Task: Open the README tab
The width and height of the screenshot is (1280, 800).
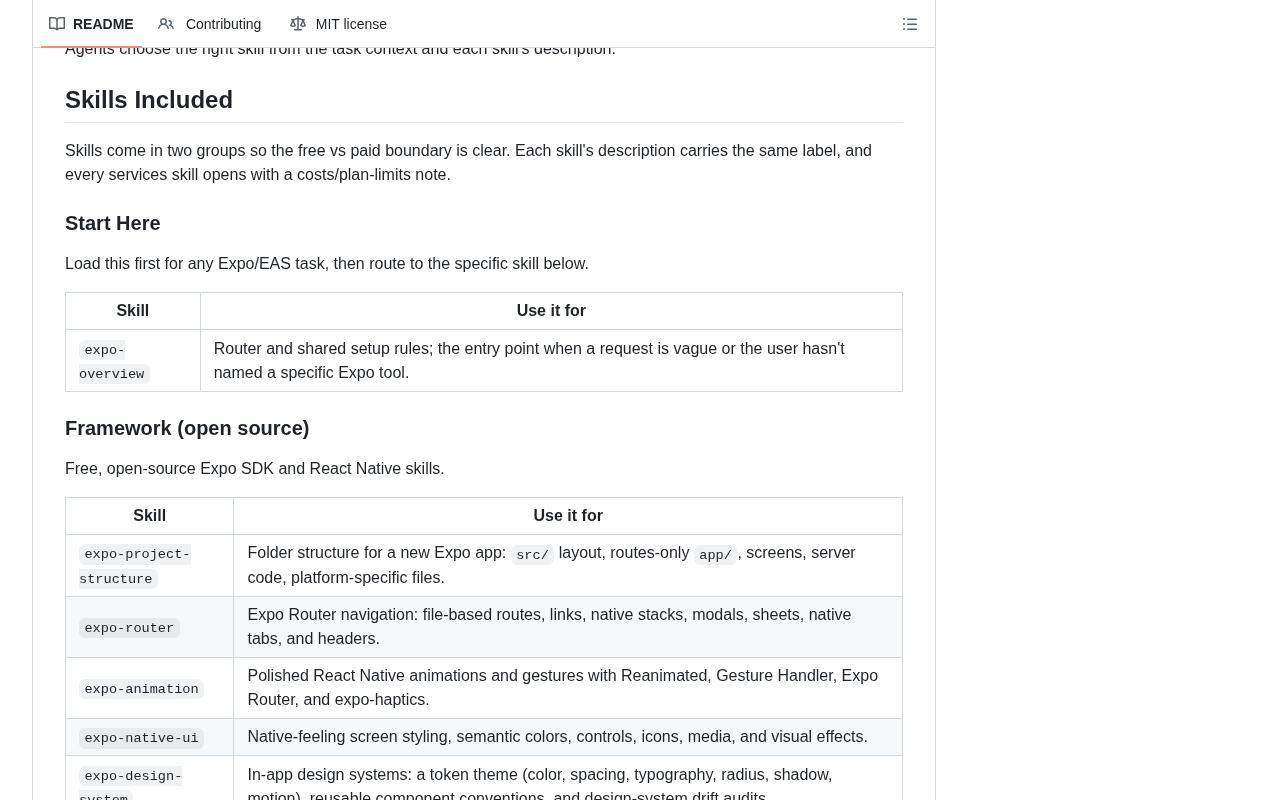Action: point(91,24)
